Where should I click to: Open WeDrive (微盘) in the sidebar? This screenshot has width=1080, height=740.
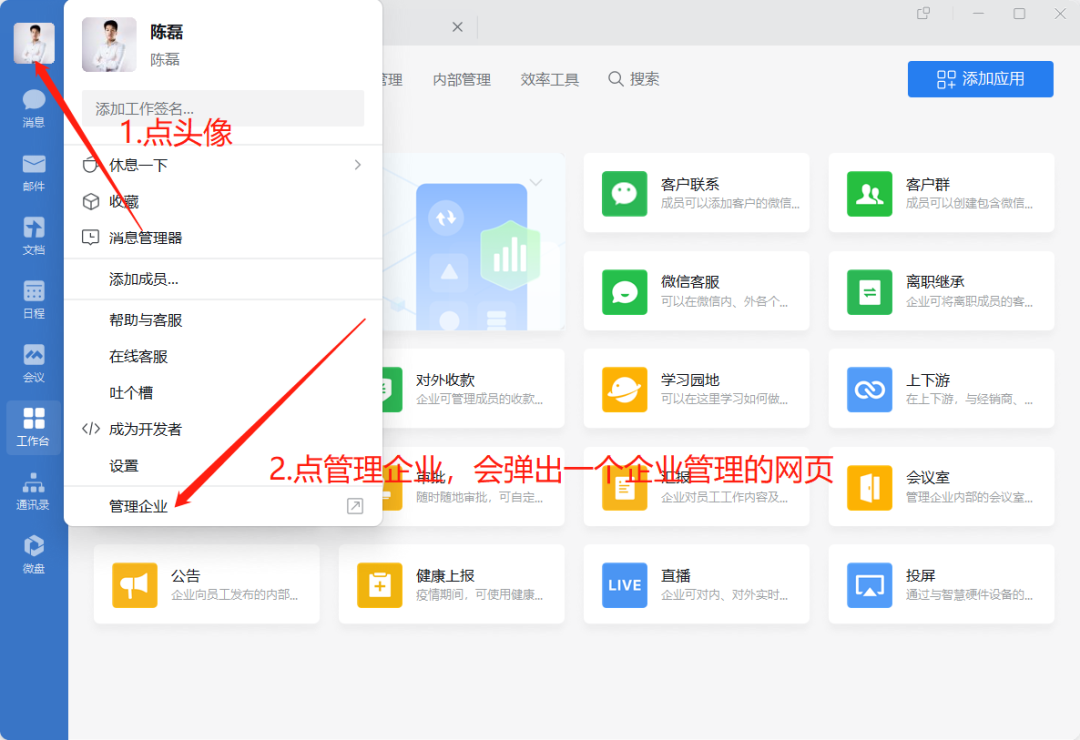point(33,555)
